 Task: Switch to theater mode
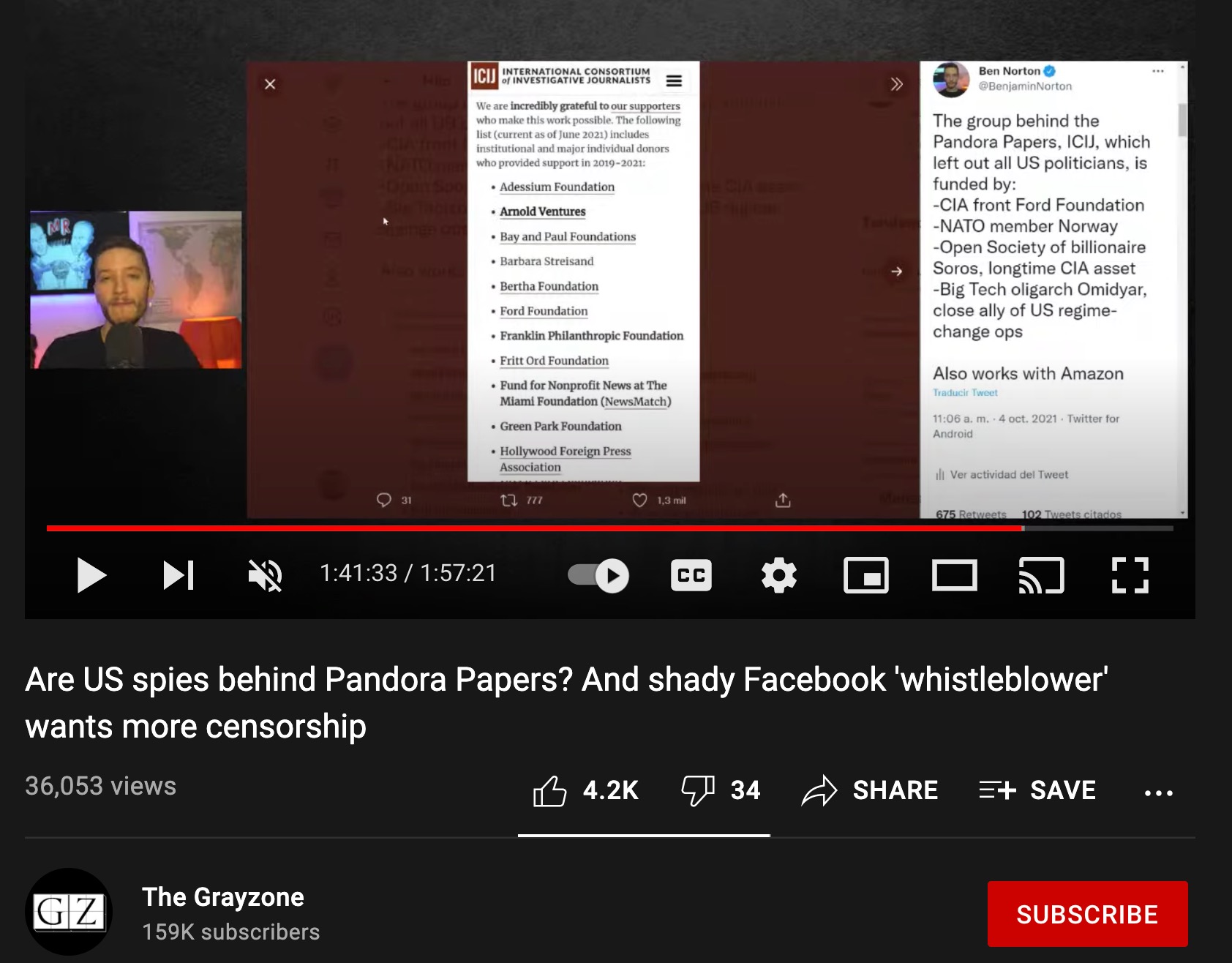[954, 575]
